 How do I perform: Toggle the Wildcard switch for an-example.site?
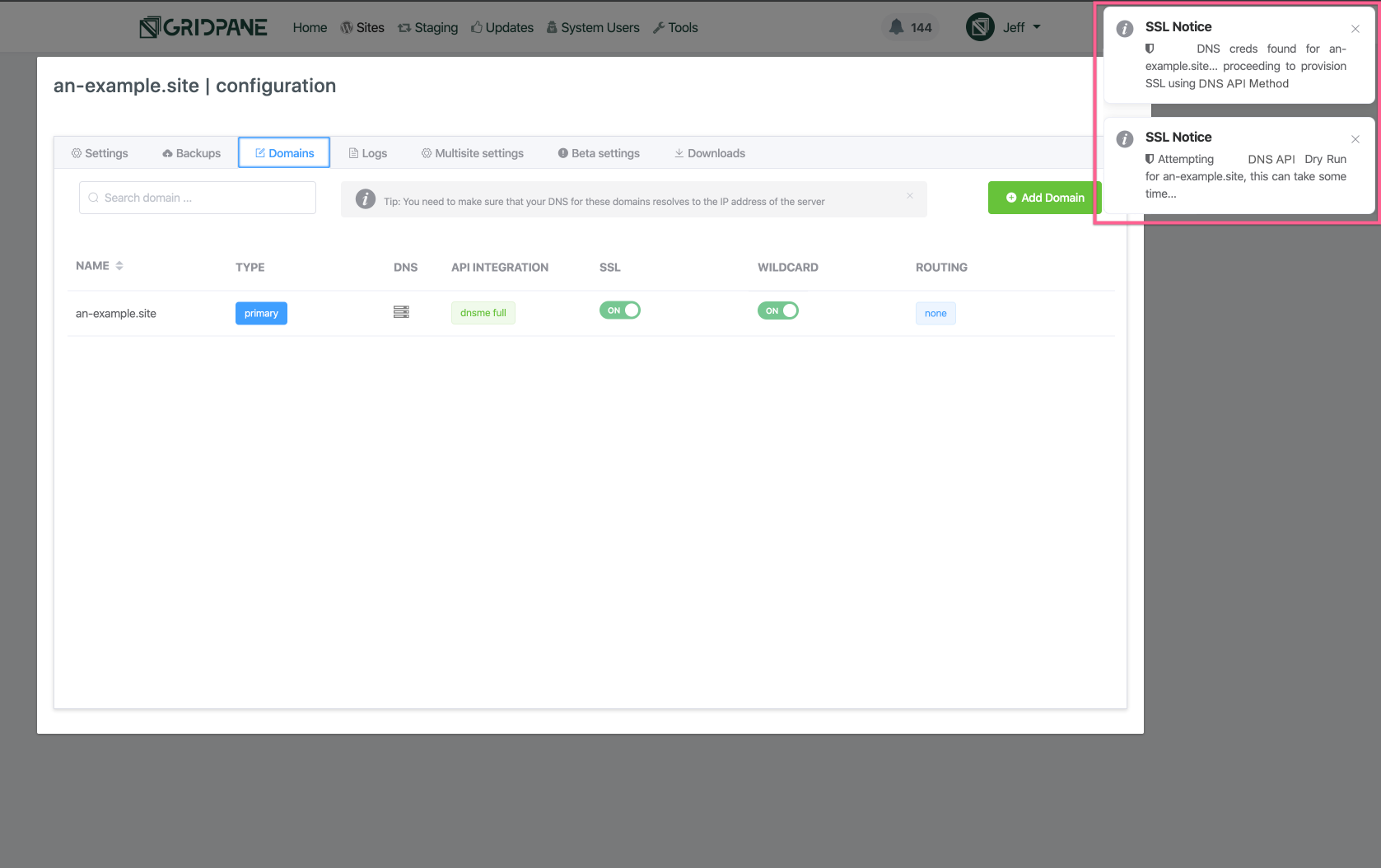[x=778, y=310]
